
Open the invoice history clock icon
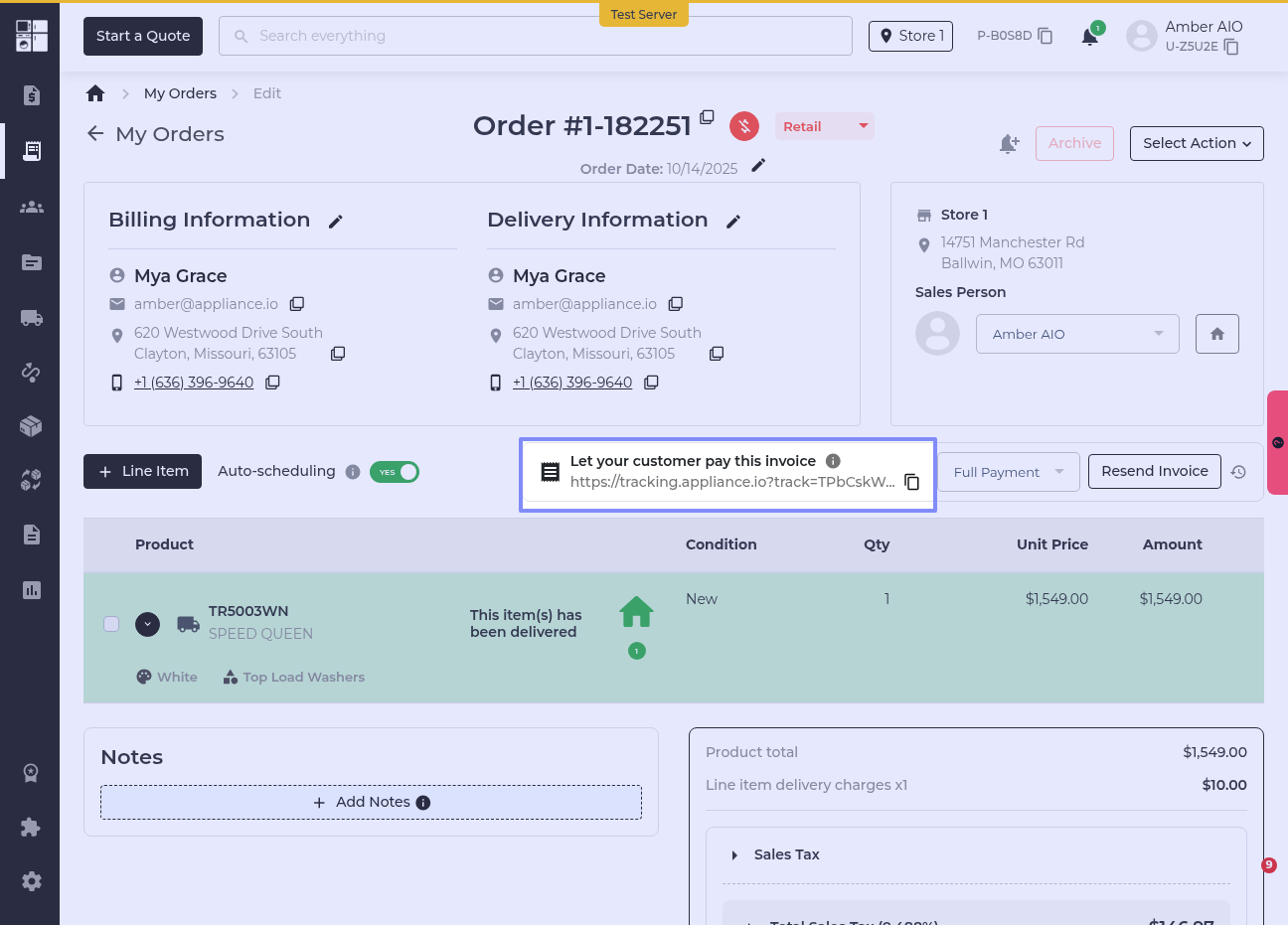click(x=1238, y=472)
